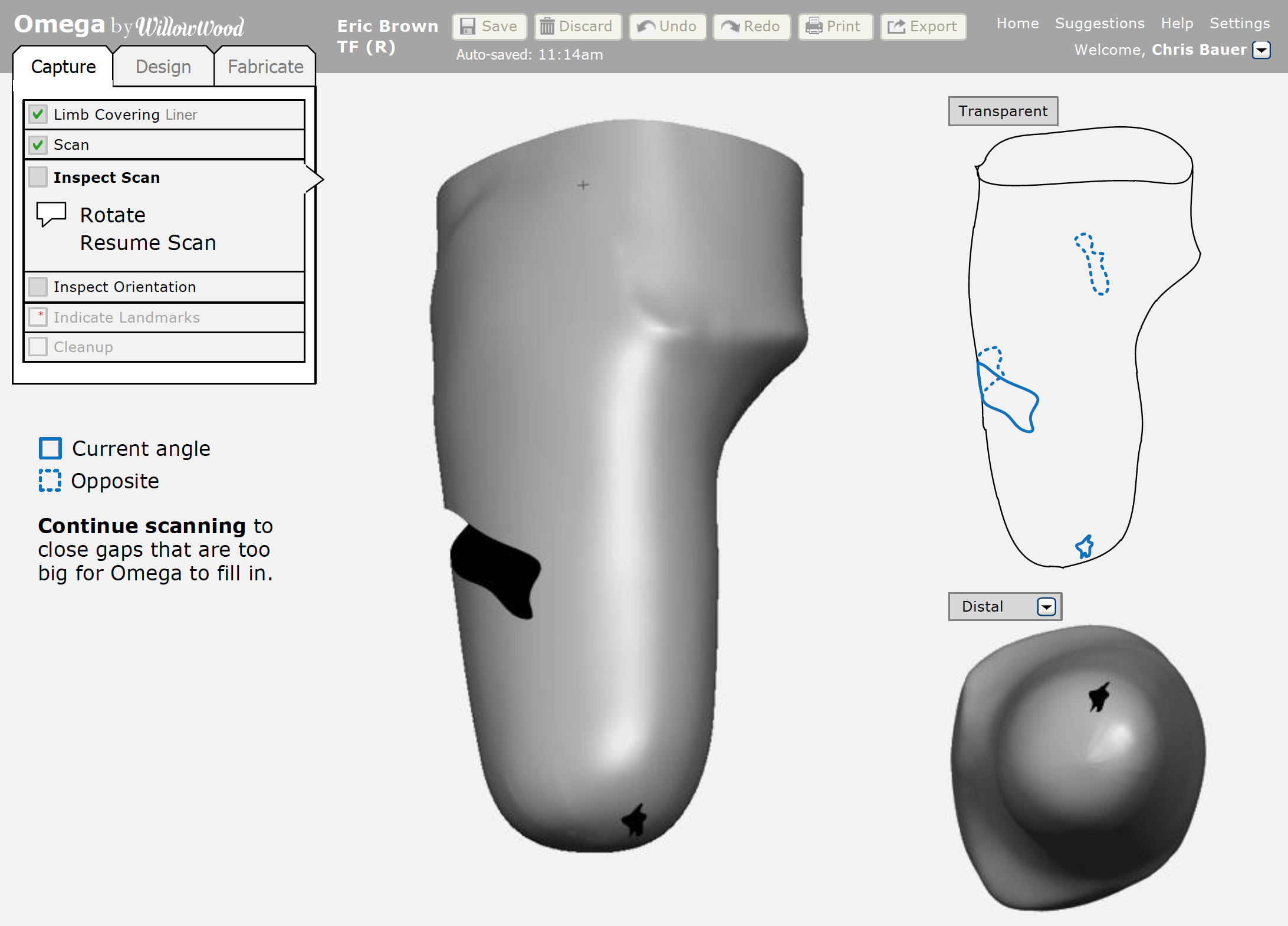Click the blue Current angle legend swatch

click(x=50, y=448)
